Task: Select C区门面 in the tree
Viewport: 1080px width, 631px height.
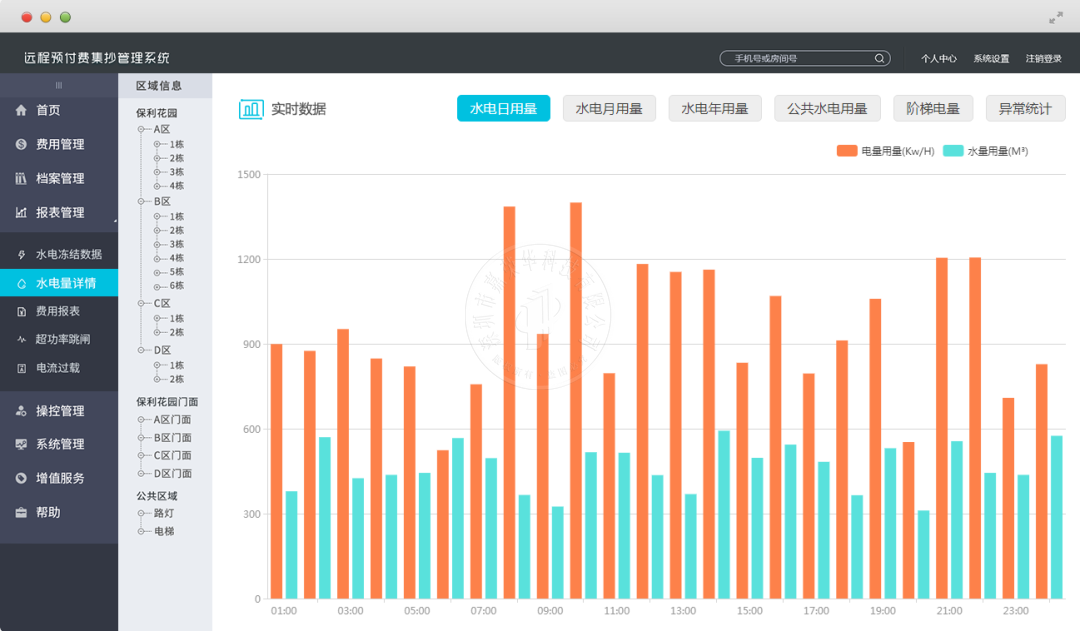Action: pyautogui.click(x=172, y=455)
